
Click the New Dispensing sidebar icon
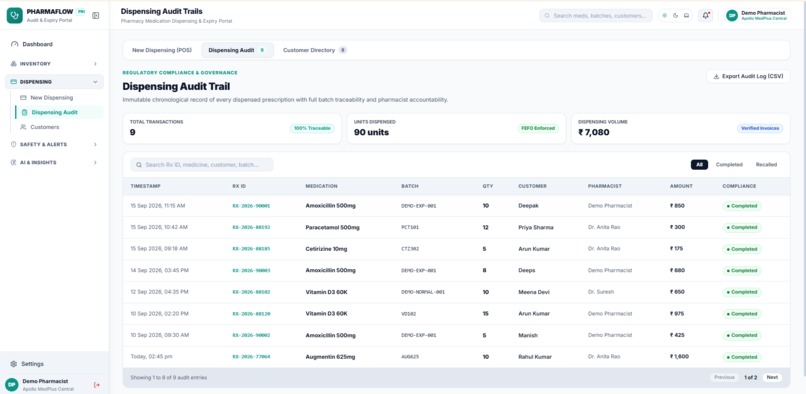click(x=23, y=98)
